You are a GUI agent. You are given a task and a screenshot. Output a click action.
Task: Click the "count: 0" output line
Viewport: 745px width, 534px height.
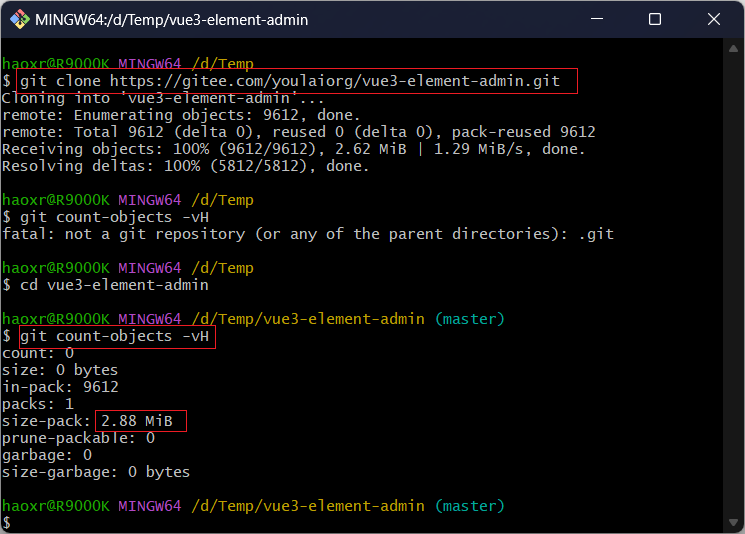[x=38, y=353]
